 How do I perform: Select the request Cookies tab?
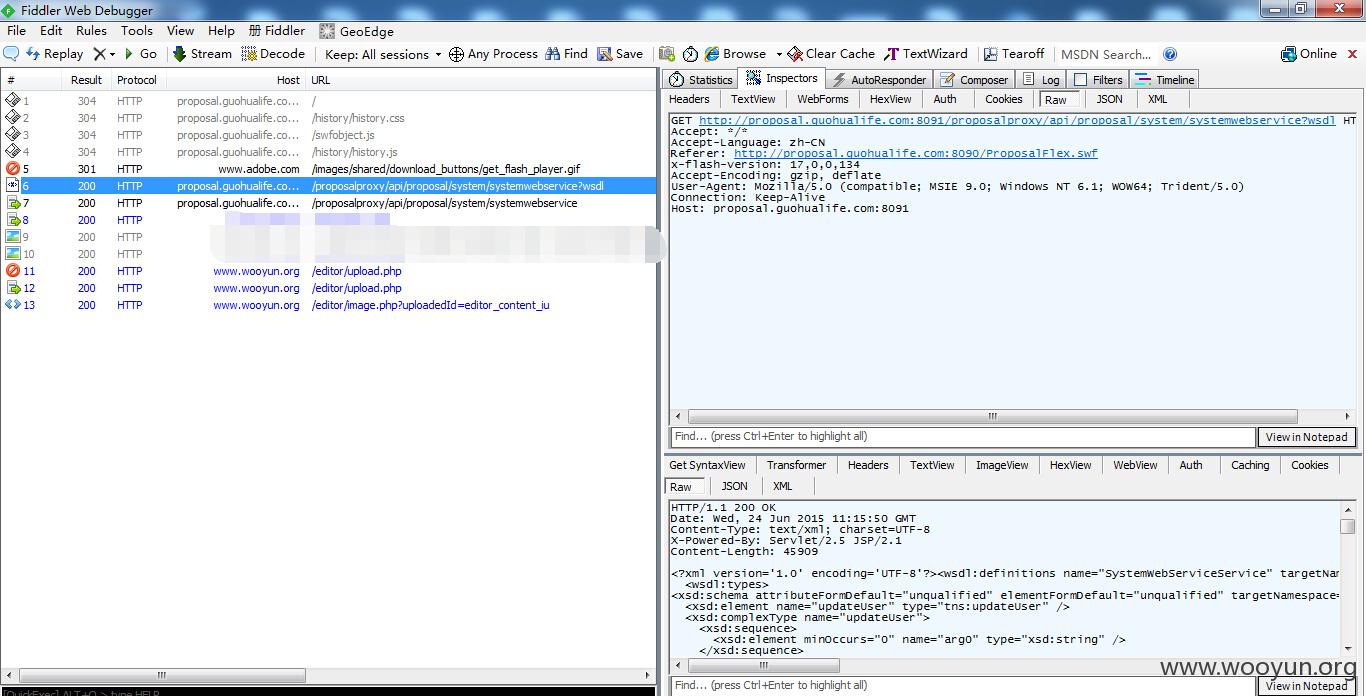coord(1003,99)
